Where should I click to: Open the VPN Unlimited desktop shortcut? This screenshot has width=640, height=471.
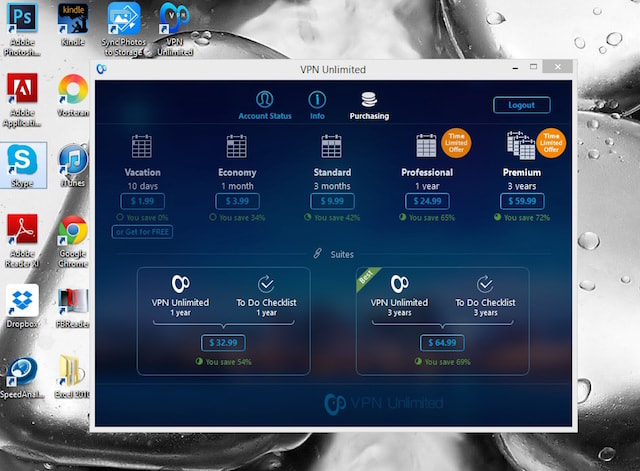(175, 29)
